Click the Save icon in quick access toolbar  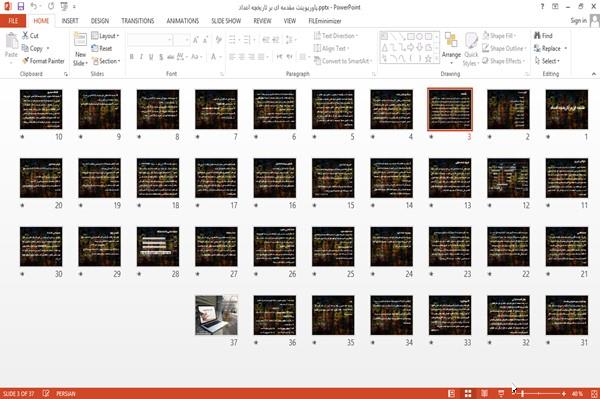21,7
